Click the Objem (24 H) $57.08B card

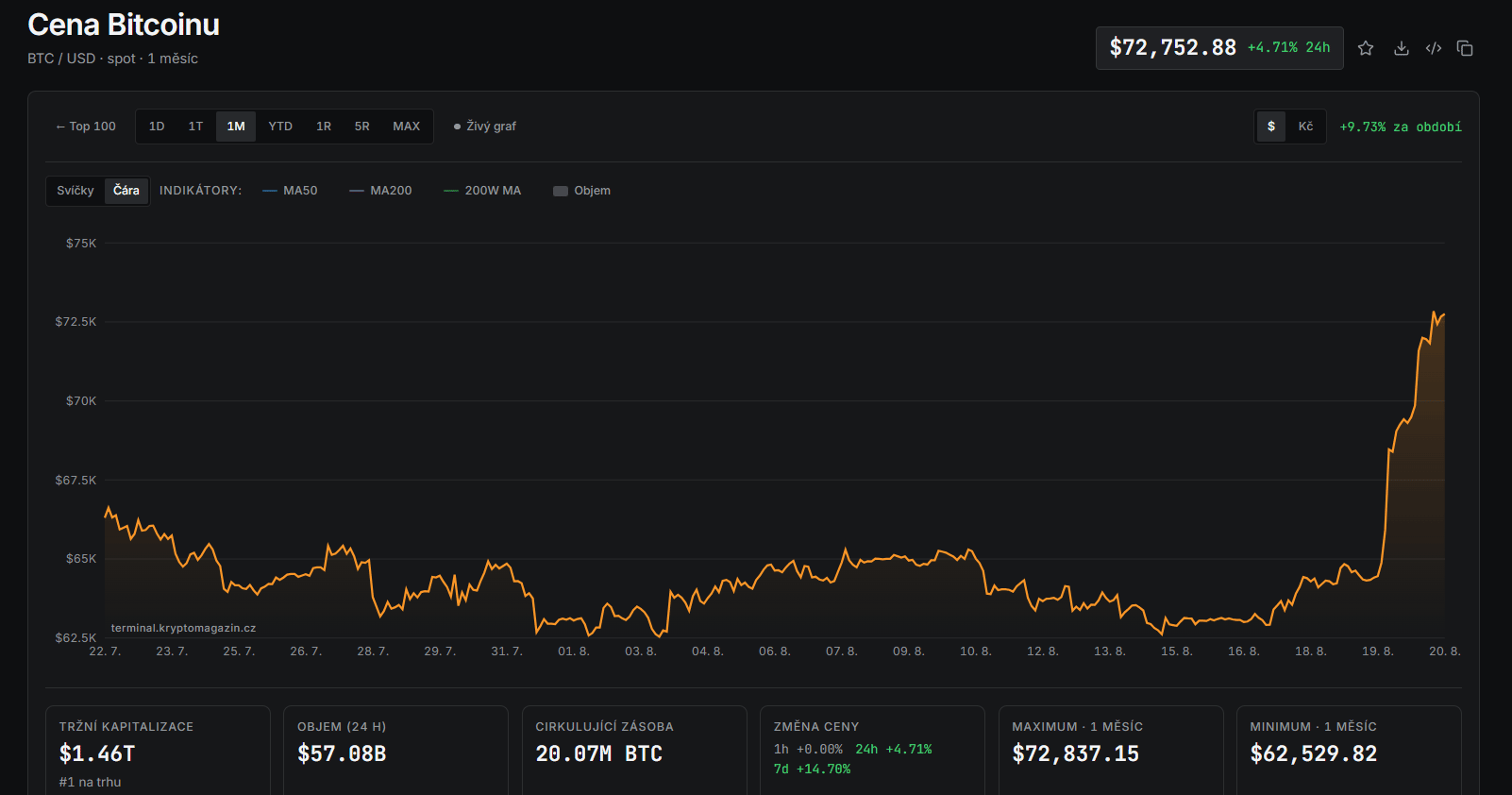pyautogui.click(x=395, y=751)
